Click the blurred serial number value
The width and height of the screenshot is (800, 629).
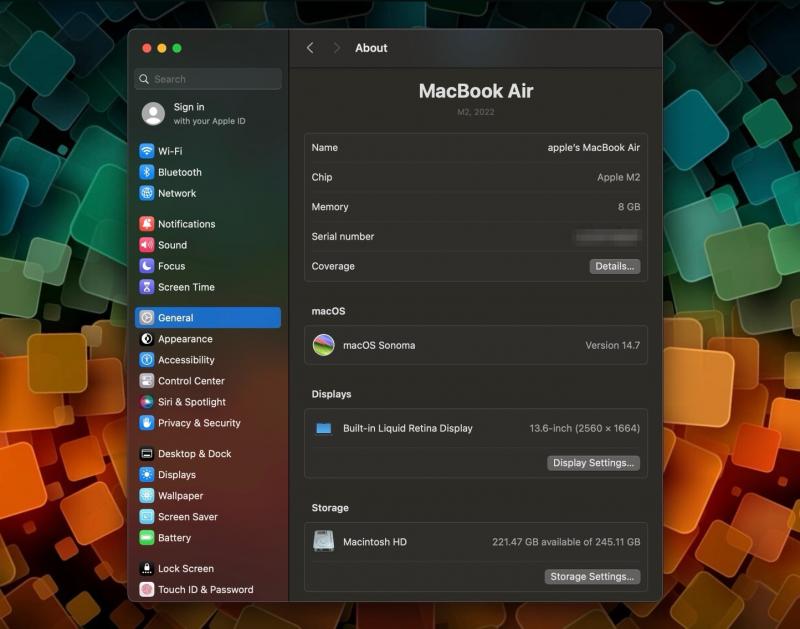607,236
